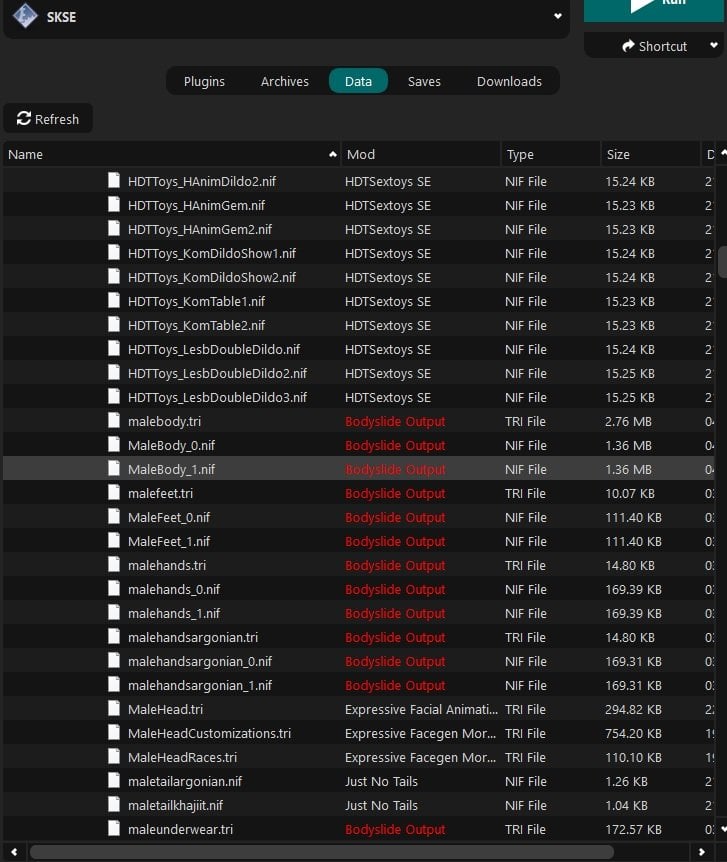Click the file icon of malehands.tri
This screenshot has height=862, width=727.
114,565
